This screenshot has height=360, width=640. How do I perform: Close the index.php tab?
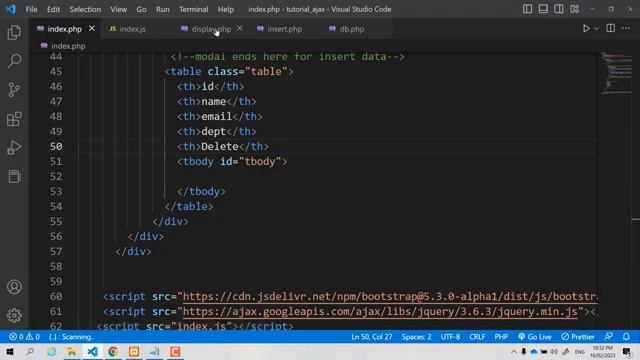point(92,29)
